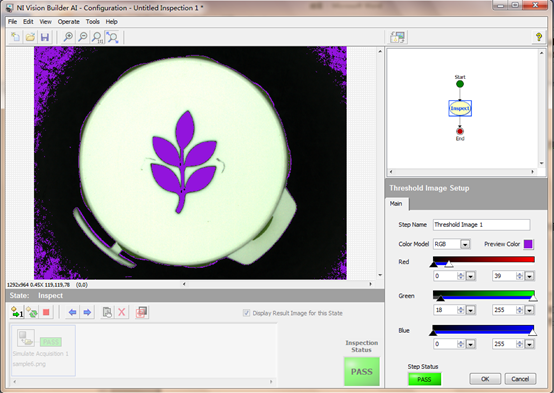
Task: Open the Tools menu
Action: (93, 22)
